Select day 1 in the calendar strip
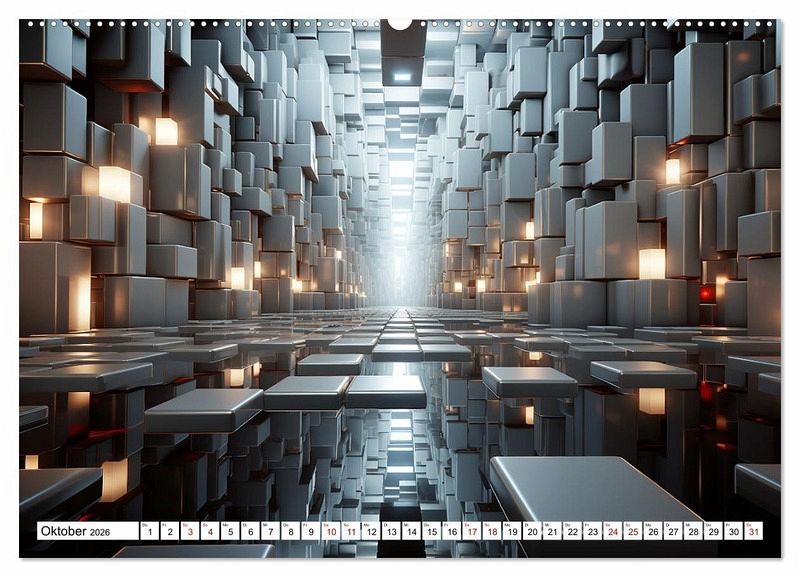This screenshot has height=577, width=800. point(150,531)
